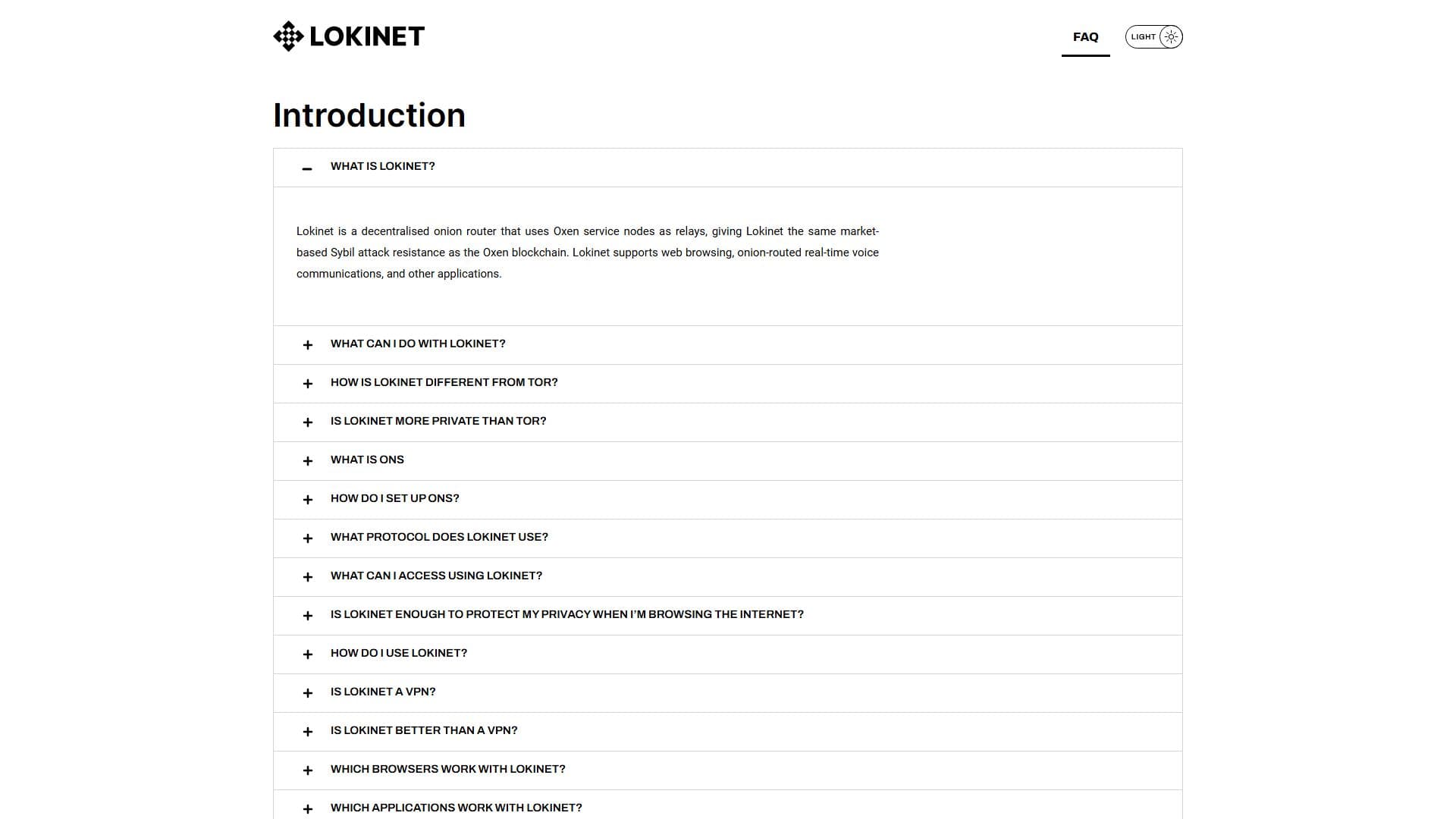Expand 'HOW DO I SET UP ONS?'
Screen dimensions: 1456x819
[x=727, y=500]
